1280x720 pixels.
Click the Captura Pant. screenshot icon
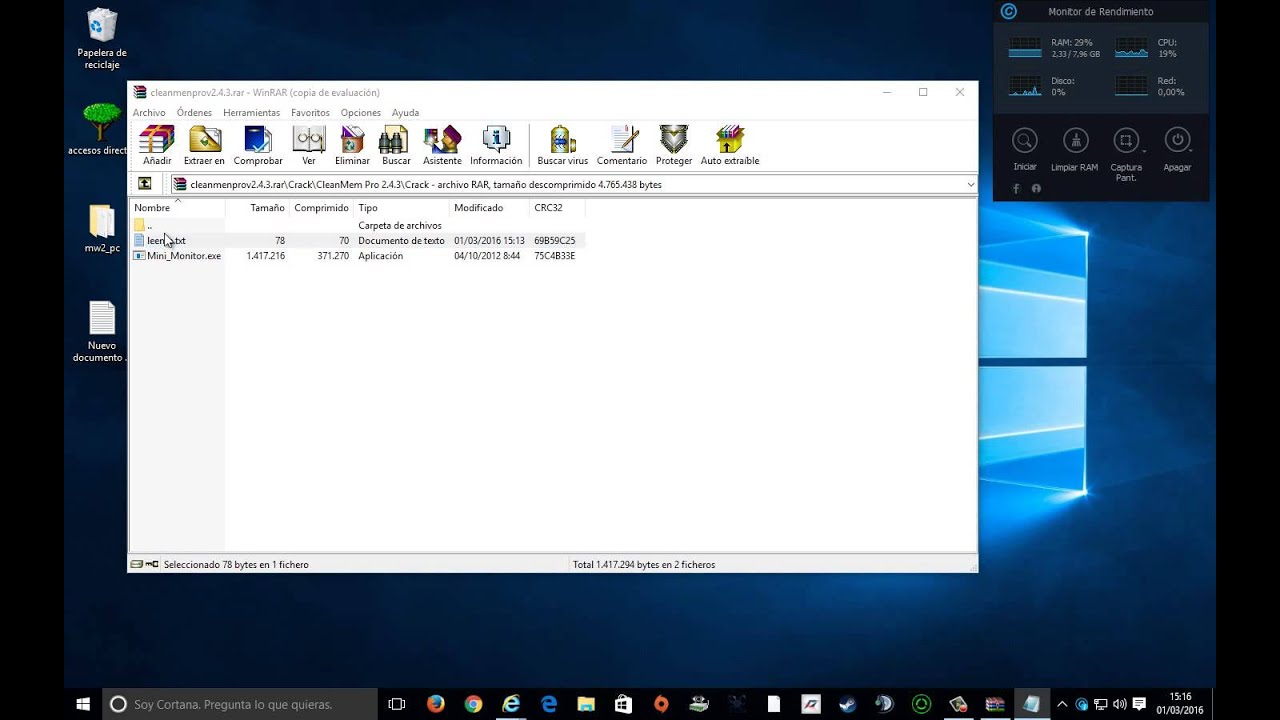click(x=1126, y=141)
